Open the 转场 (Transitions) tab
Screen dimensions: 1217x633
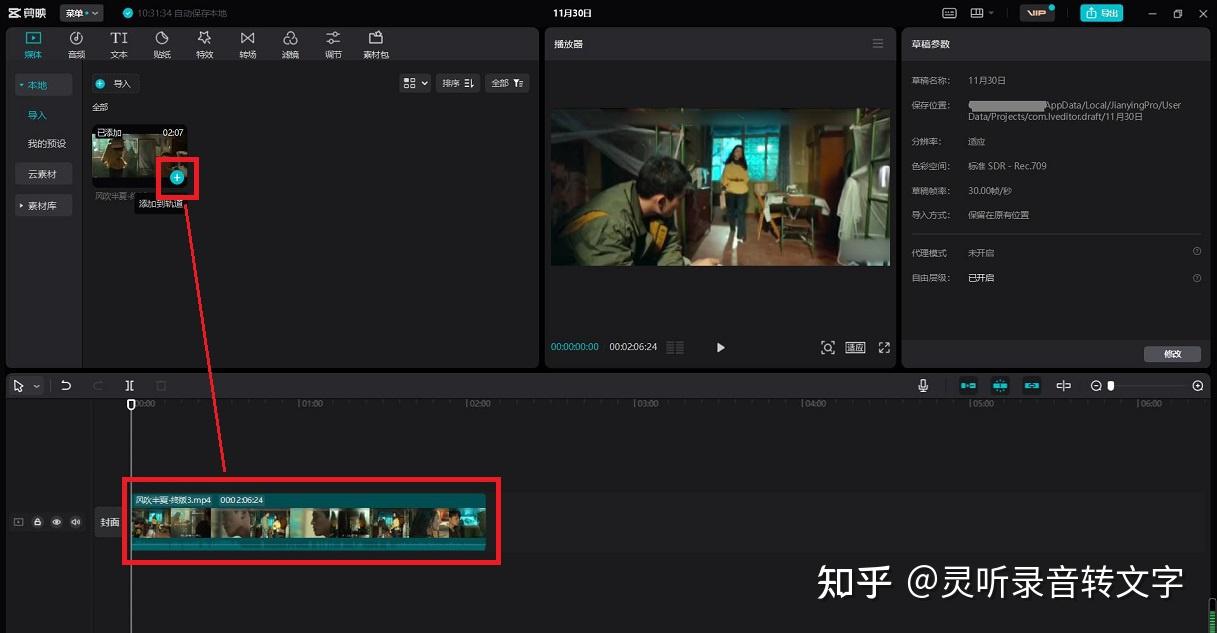tap(248, 45)
